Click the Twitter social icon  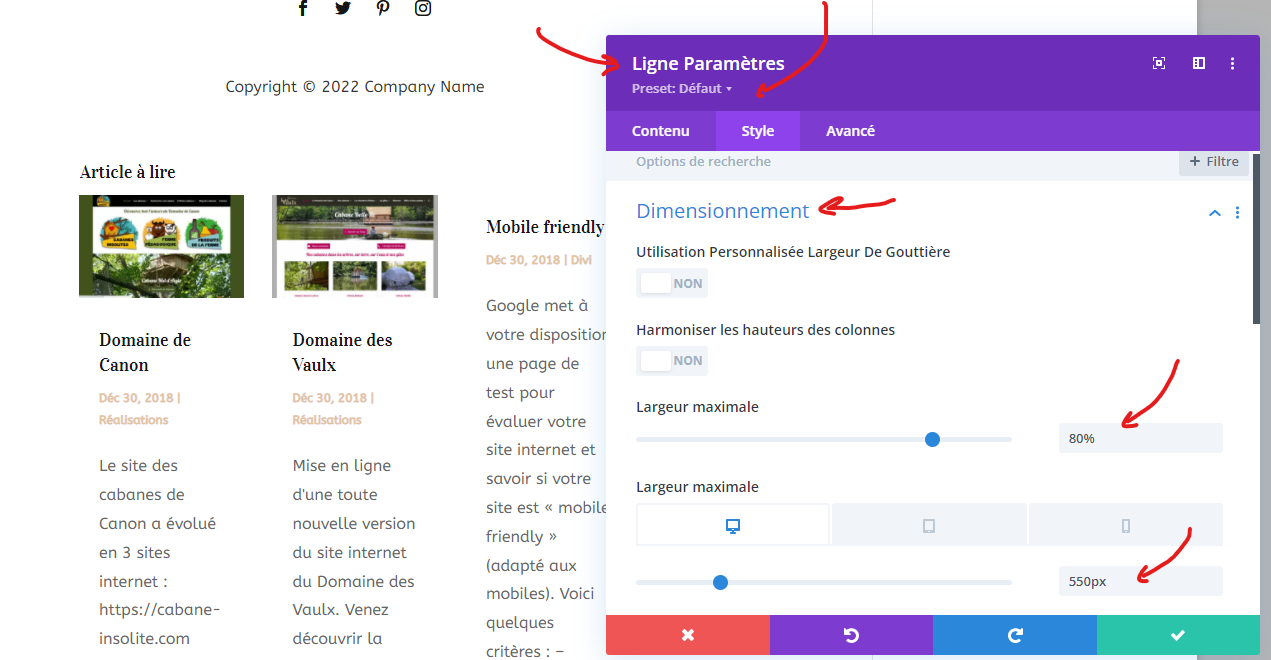click(343, 8)
